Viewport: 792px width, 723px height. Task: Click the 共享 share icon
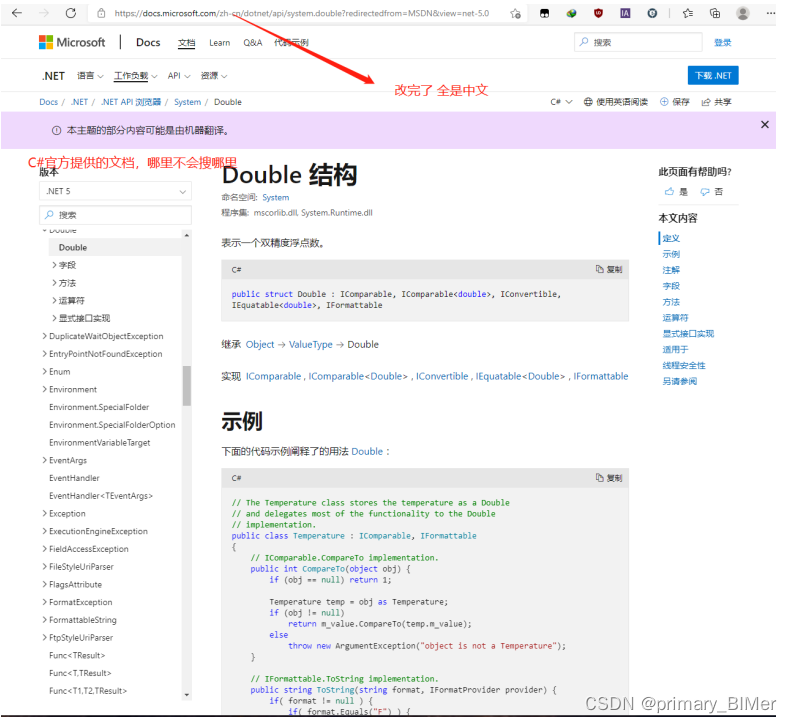(x=716, y=102)
